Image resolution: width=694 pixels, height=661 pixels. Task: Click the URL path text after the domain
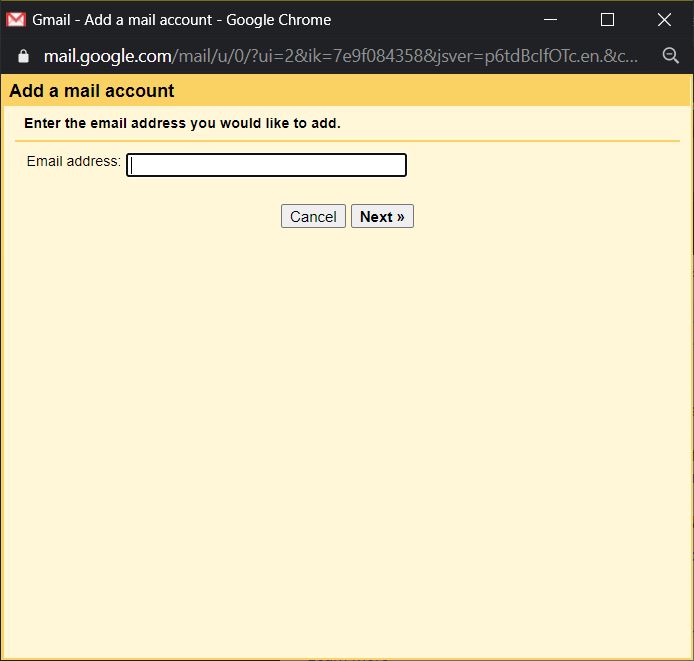(x=400, y=56)
